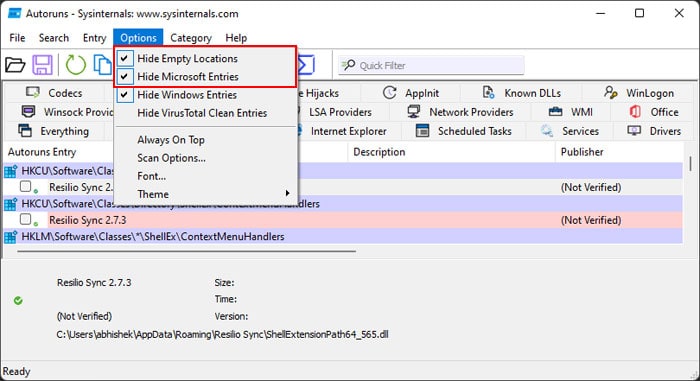Screen dimensions: 700x381
Task: Click the Known DLLs document icon
Action: 488,92
